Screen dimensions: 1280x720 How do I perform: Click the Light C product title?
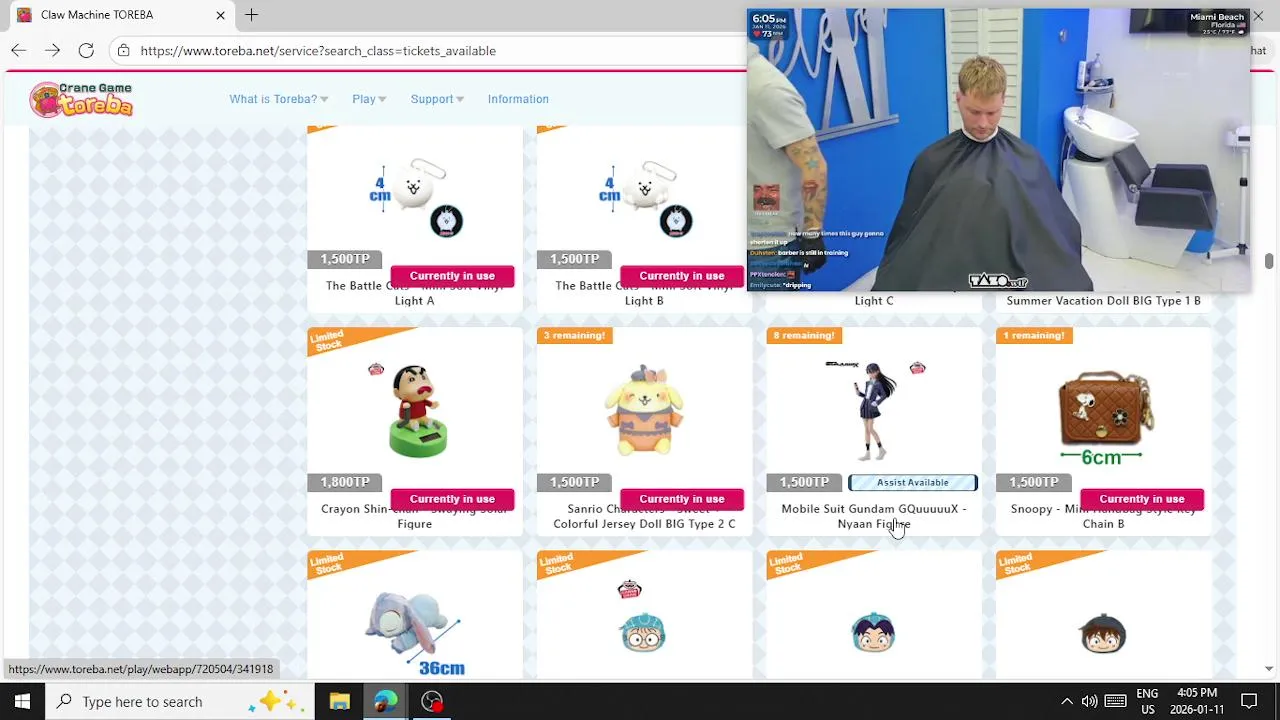(874, 301)
